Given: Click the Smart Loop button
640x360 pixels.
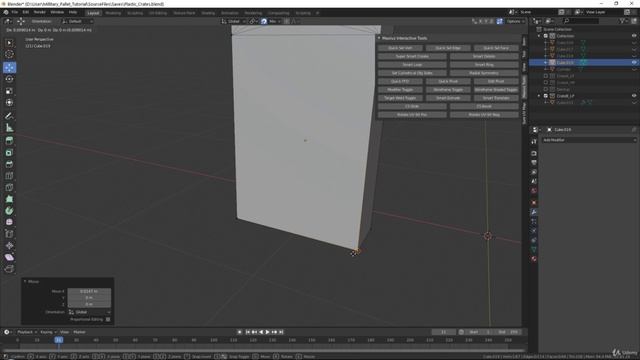Looking at the screenshot, I should pyautogui.click(x=412, y=64).
